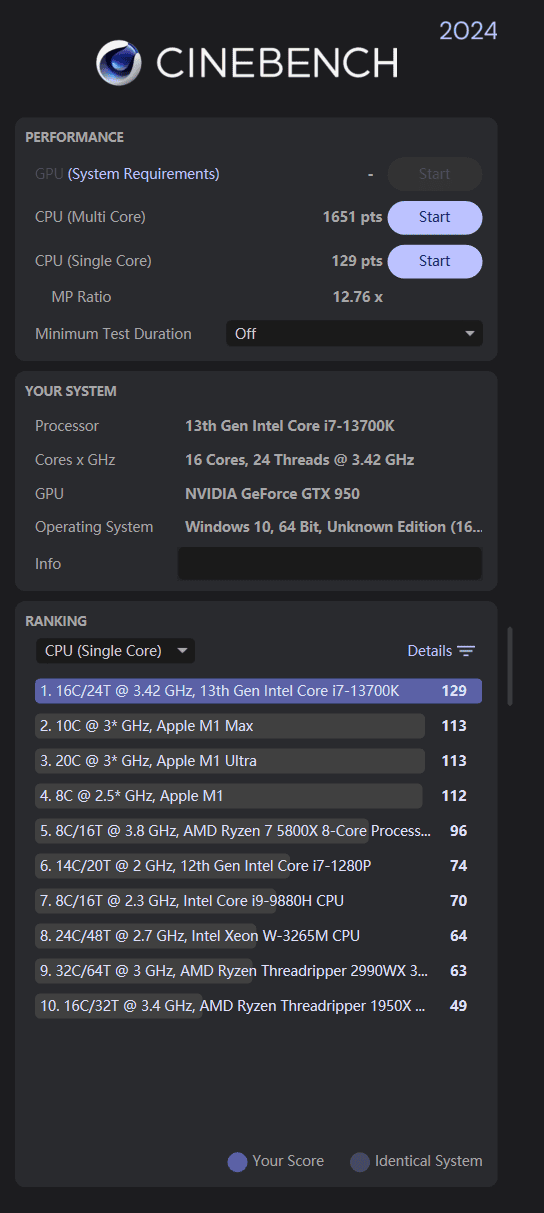Select ranking row Intel Core i9-9880H
The width and height of the screenshot is (544, 1213).
coord(258,901)
